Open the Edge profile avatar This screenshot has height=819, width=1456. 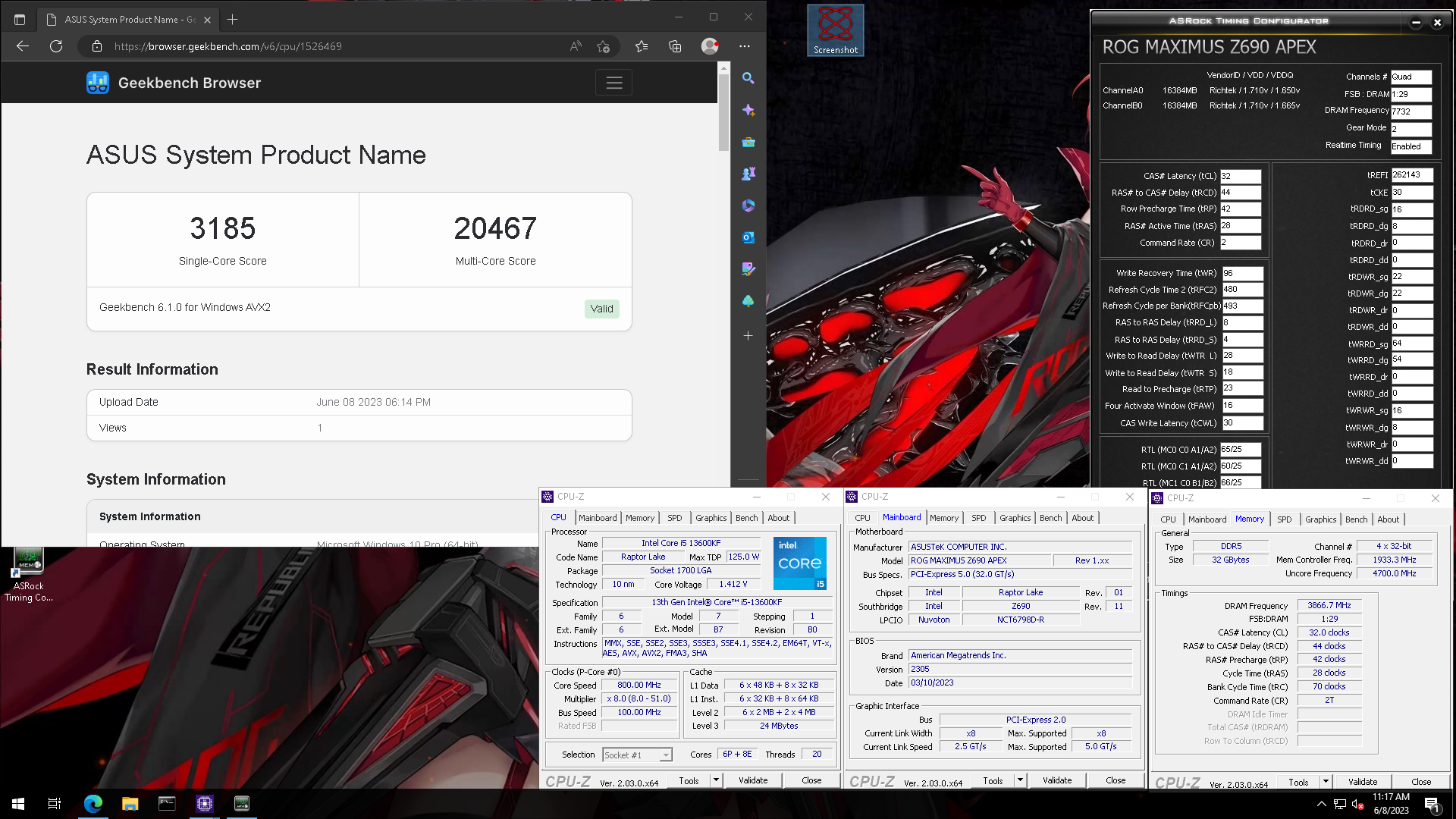tap(710, 46)
